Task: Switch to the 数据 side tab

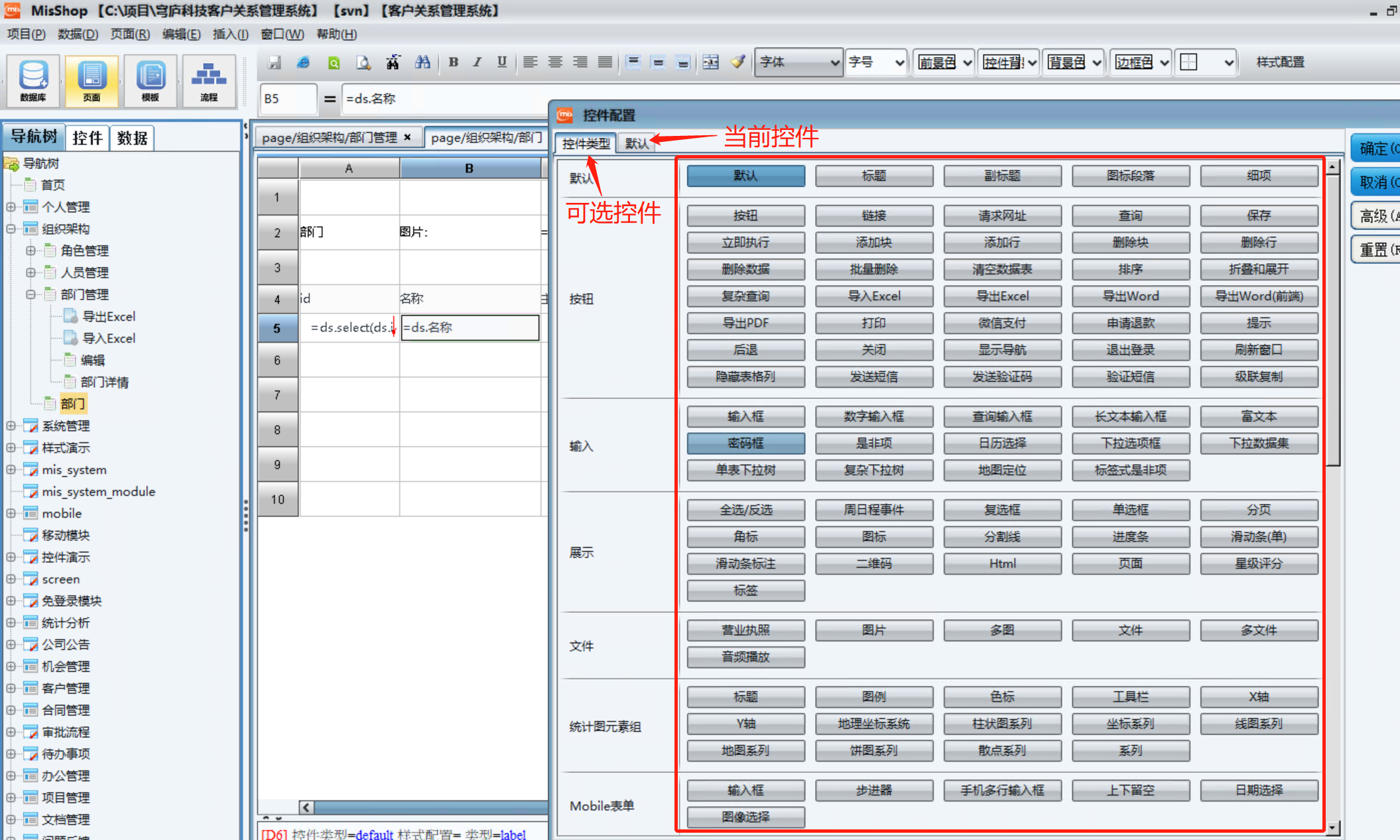Action: point(132,138)
